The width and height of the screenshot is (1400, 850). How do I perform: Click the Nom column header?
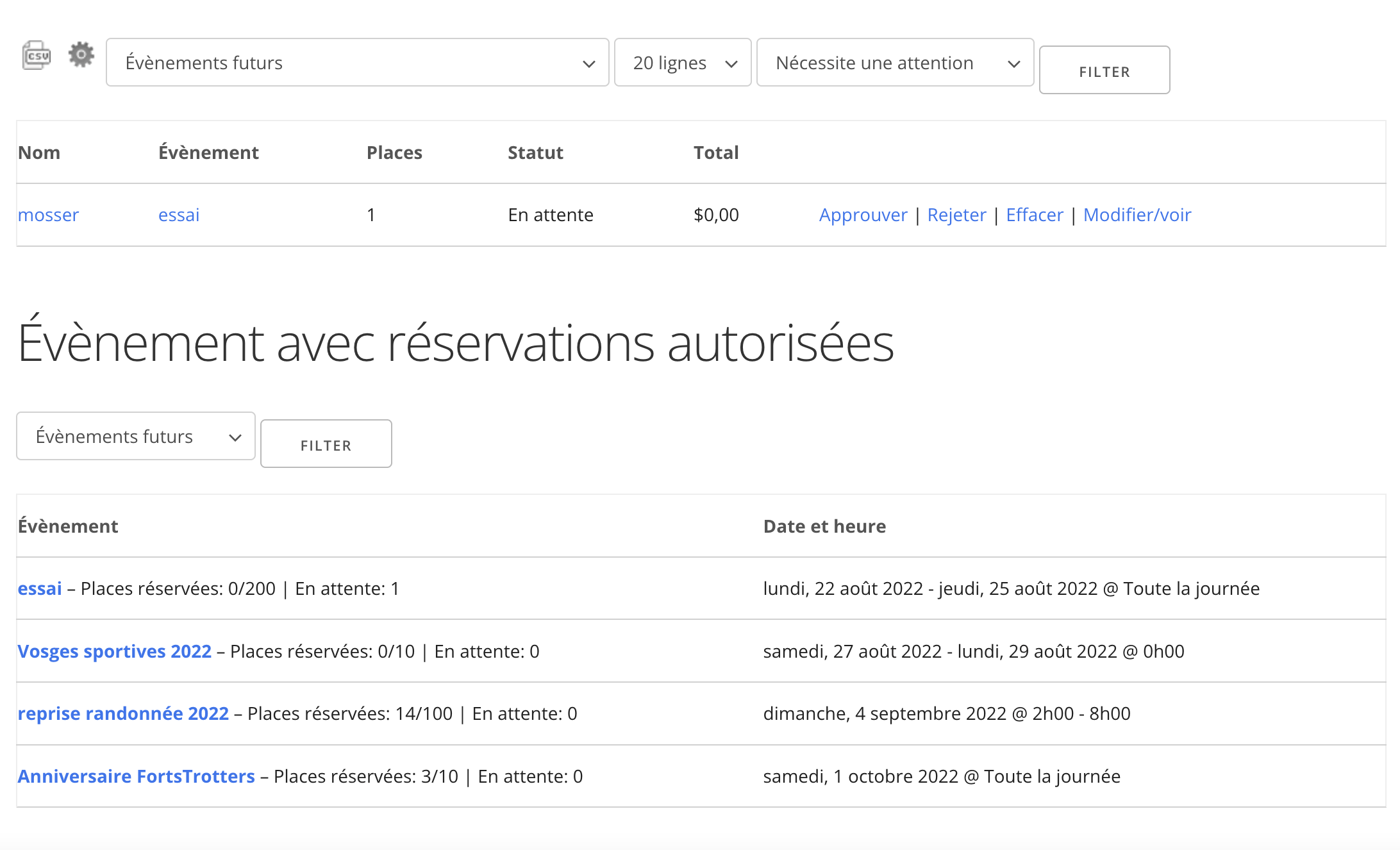pyautogui.click(x=39, y=153)
